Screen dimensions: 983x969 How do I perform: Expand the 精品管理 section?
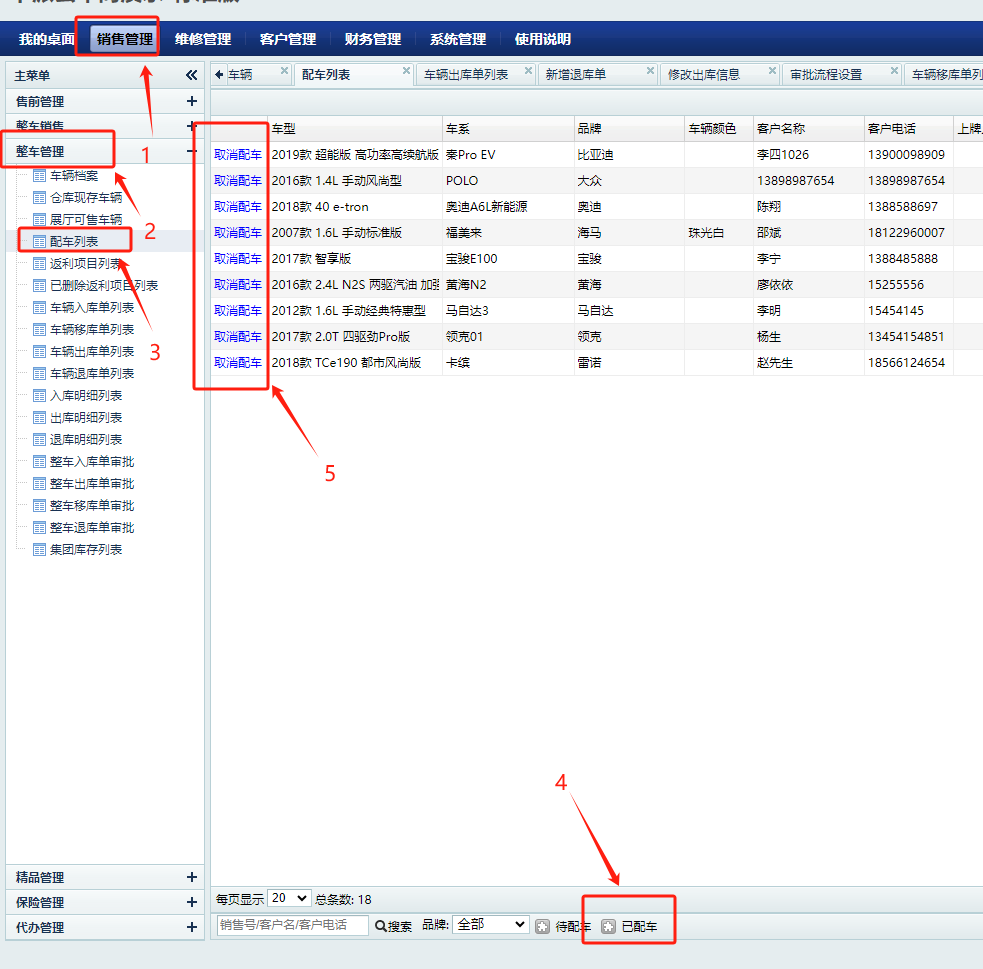pyautogui.click(x=191, y=877)
